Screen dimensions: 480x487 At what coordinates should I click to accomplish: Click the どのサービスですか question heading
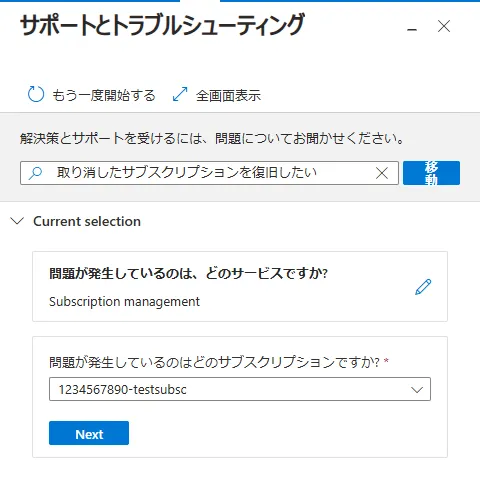coord(188,273)
